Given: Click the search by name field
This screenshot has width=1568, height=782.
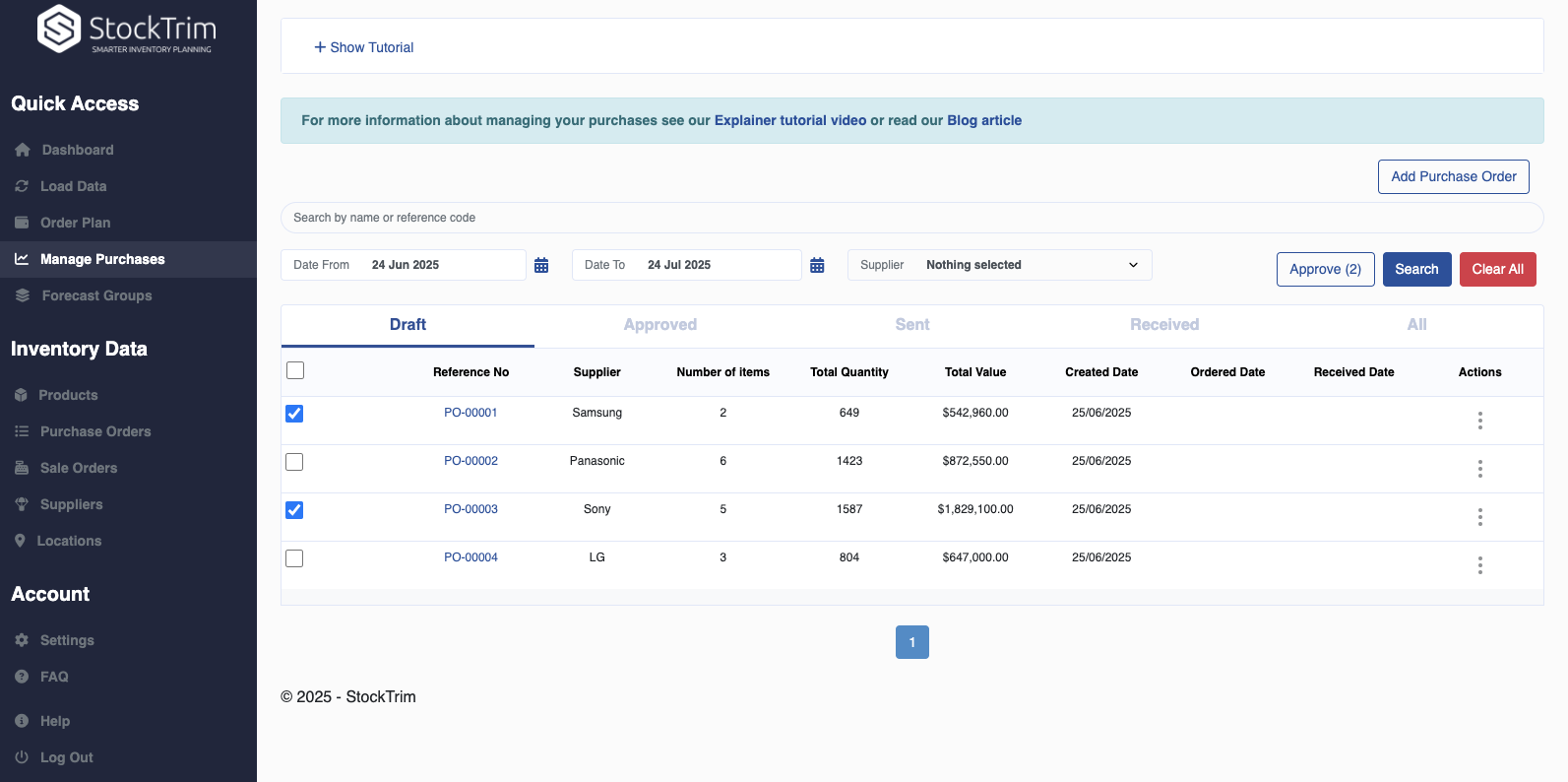Looking at the screenshot, I should pyautogui.click(x=912, y=218).
